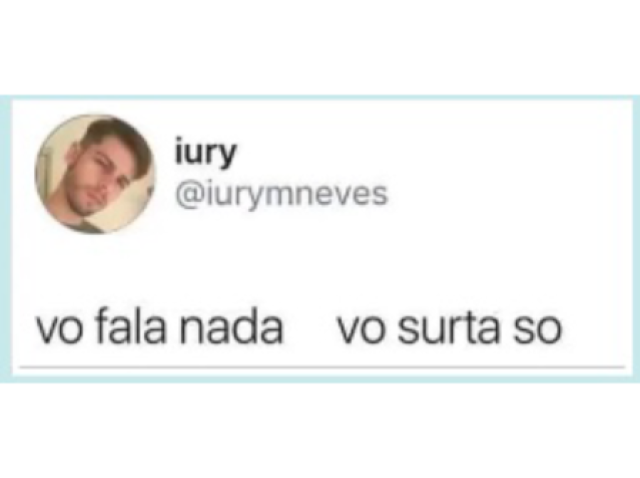Open iury's circular profile picture
The width and height of the screenshot is (640, 478).
96,174
